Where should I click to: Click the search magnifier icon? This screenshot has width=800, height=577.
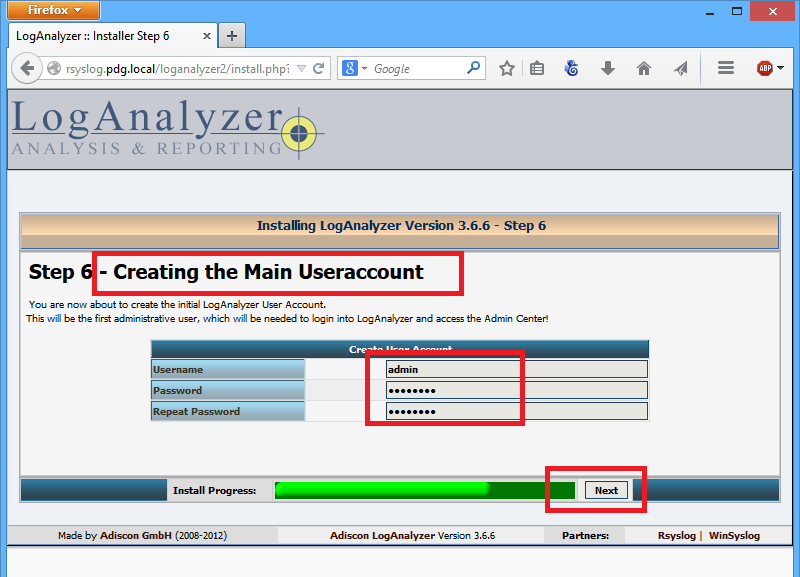[474, 69]
